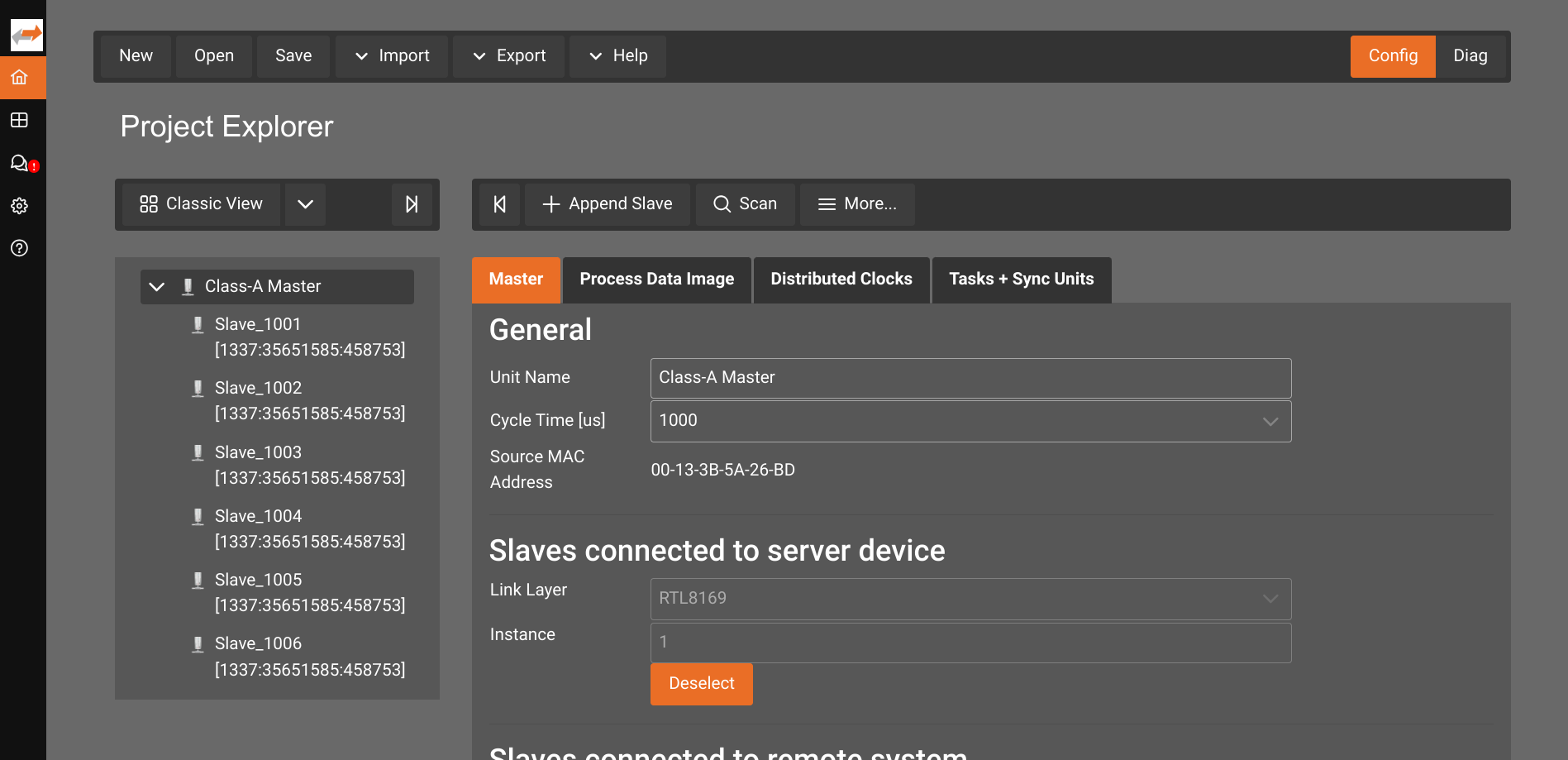1568x760 pixels.
Task: Click the Append Slave button
Action: pyautogui.click(x=608, y=204)
